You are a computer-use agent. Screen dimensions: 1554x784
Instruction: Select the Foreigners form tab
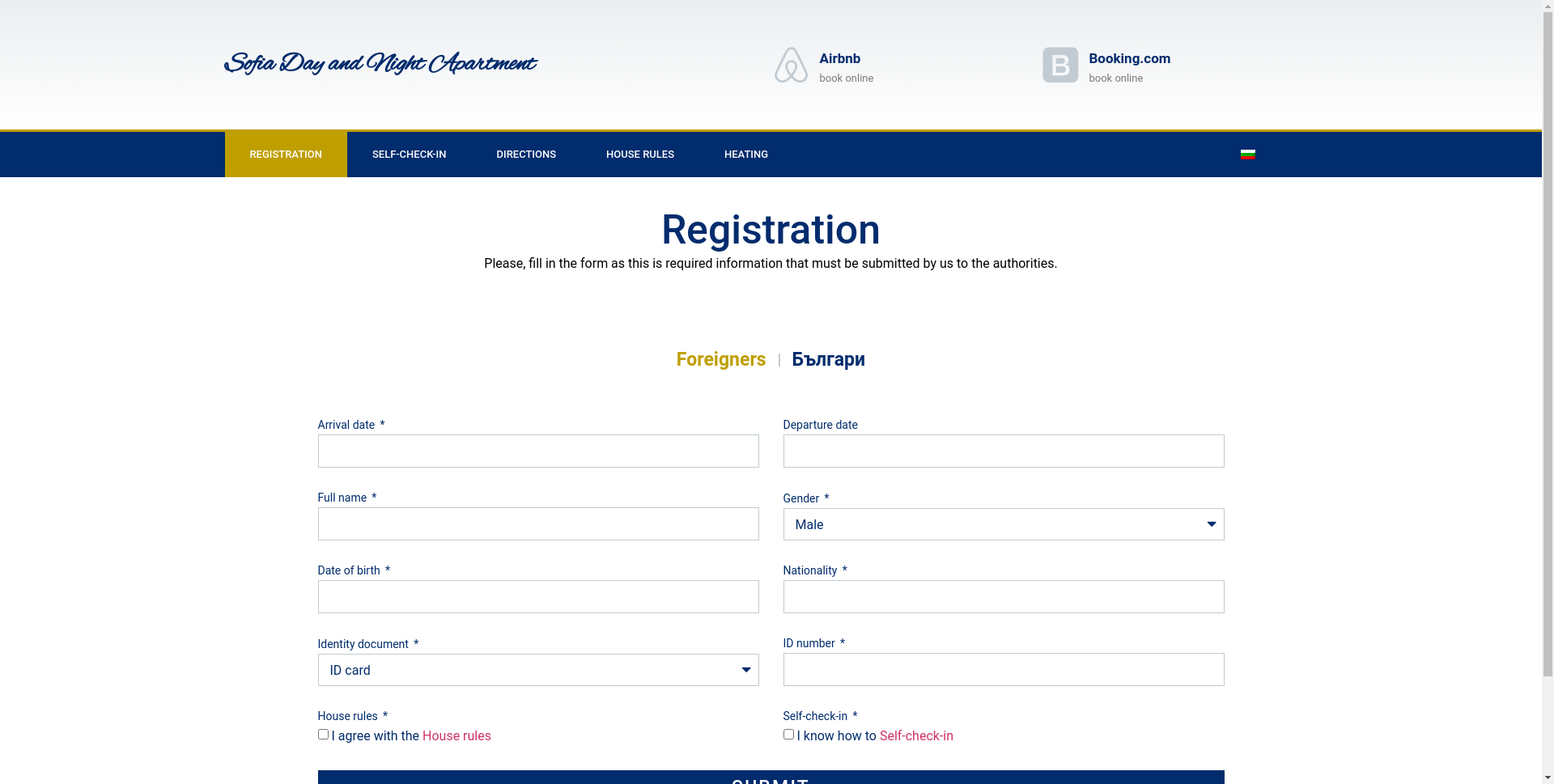coord(720,359)
